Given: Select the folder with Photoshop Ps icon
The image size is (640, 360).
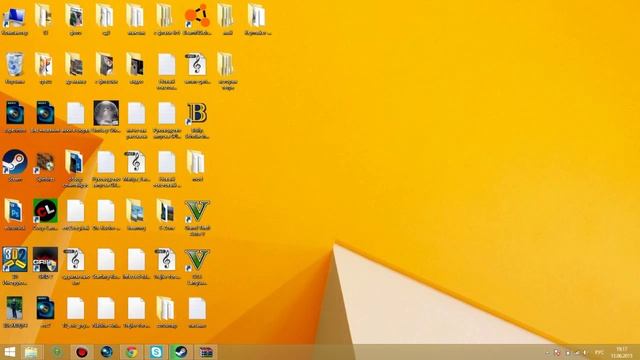Looking at the screenshot, I should click(15, 215).
